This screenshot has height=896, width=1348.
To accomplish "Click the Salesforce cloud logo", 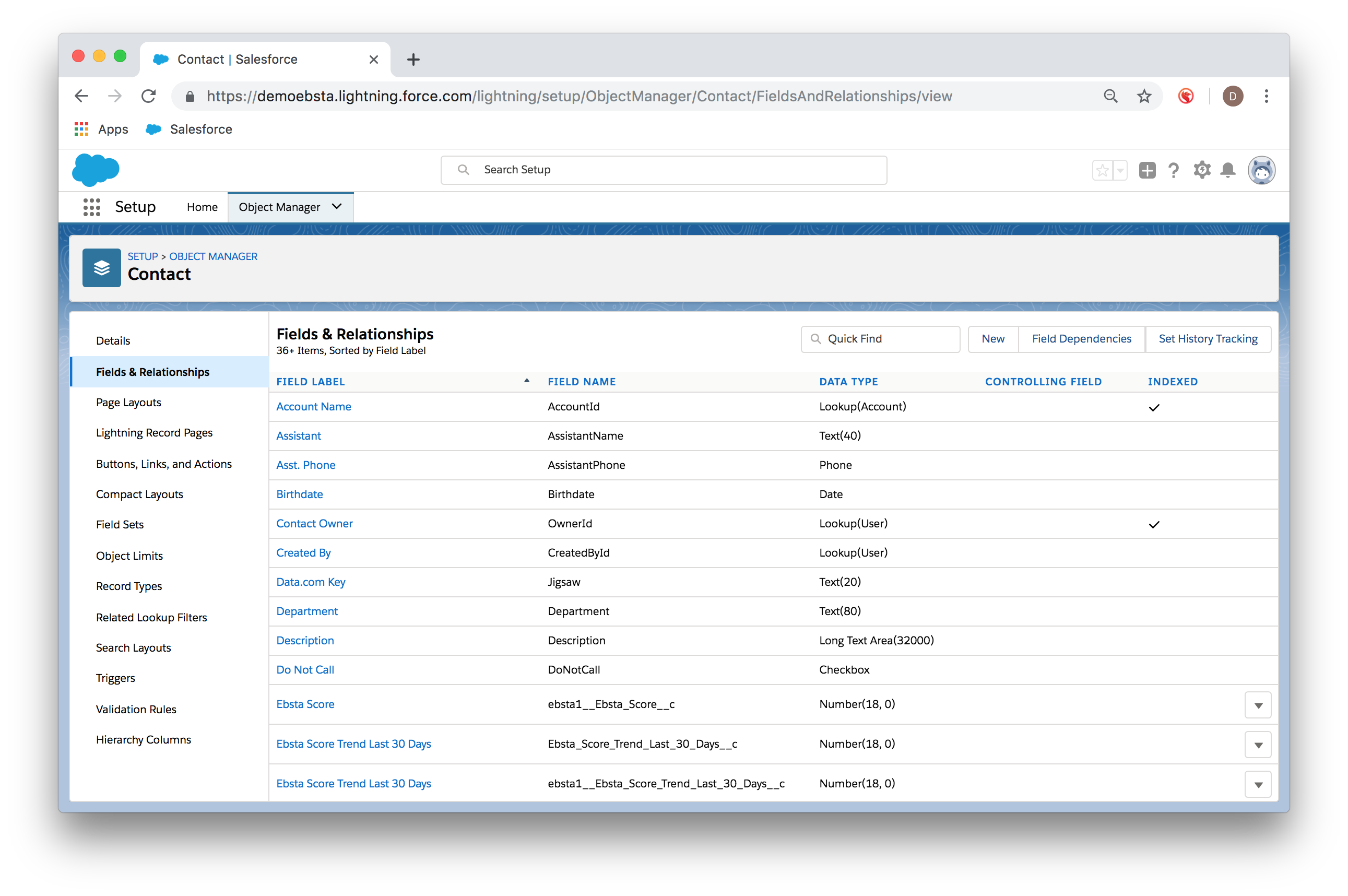I will pos(96,170).
